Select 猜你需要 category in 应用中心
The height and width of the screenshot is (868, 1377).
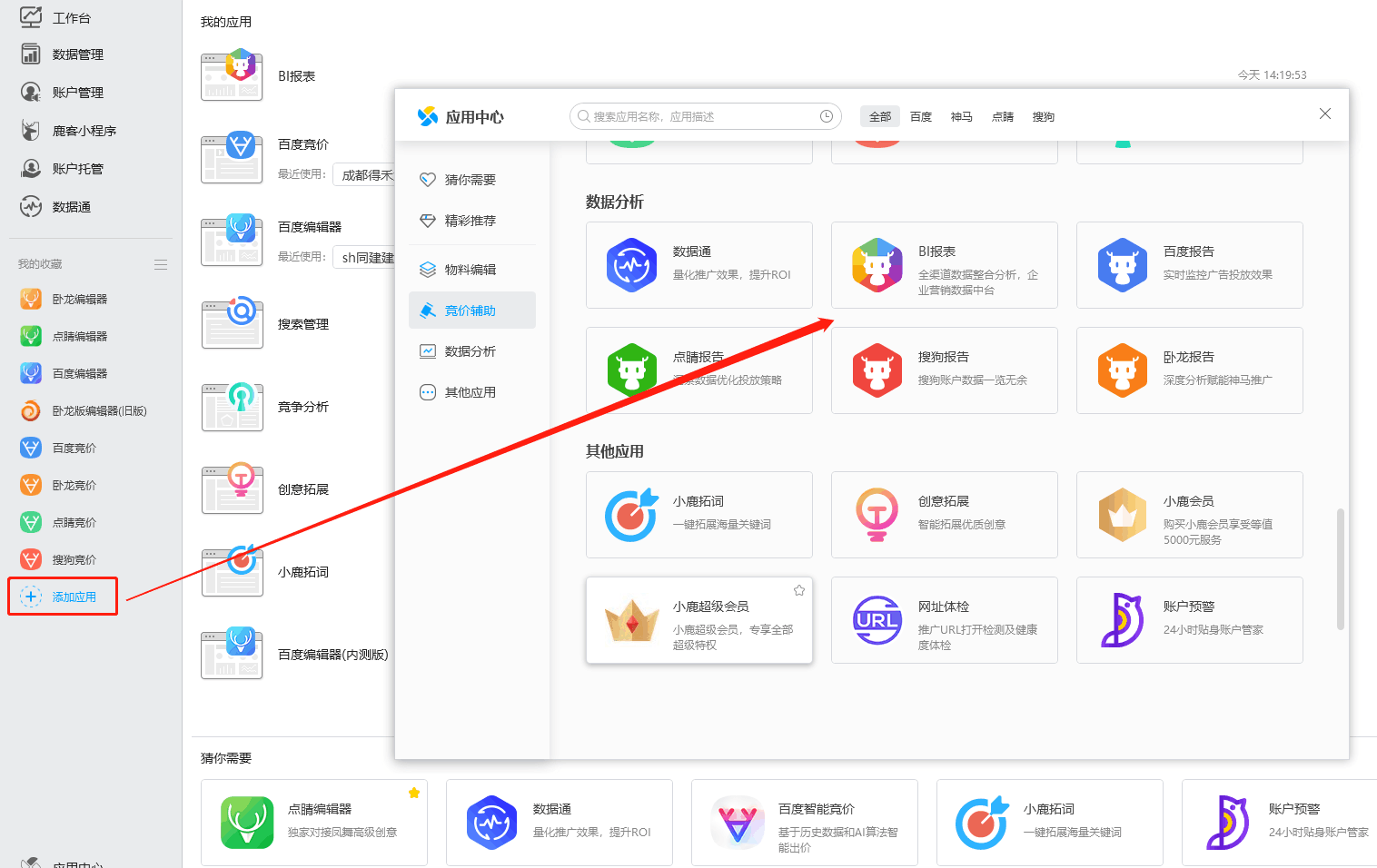pos(472,180)
